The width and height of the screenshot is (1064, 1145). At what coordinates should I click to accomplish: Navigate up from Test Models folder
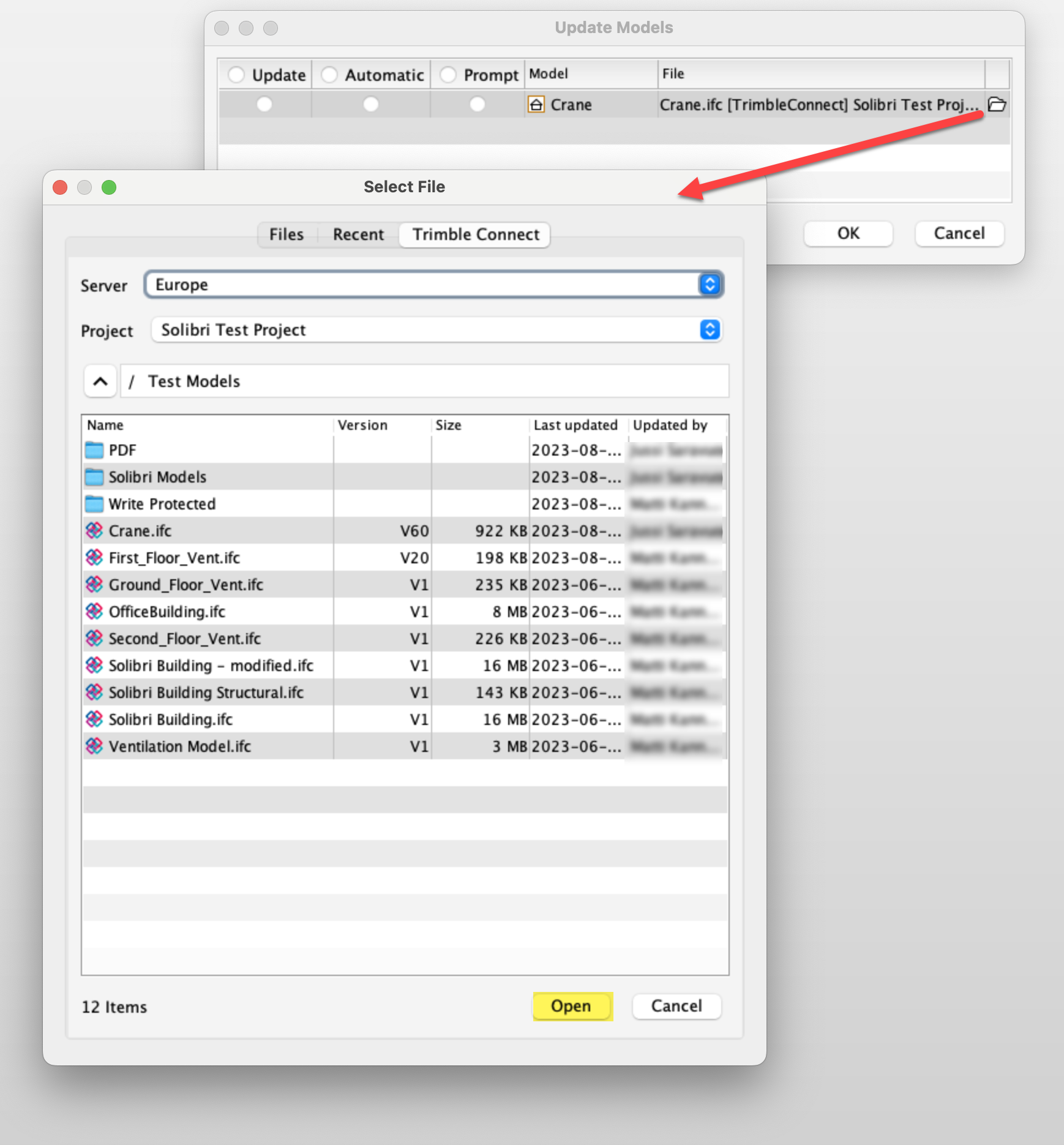(x=99, y=381)
